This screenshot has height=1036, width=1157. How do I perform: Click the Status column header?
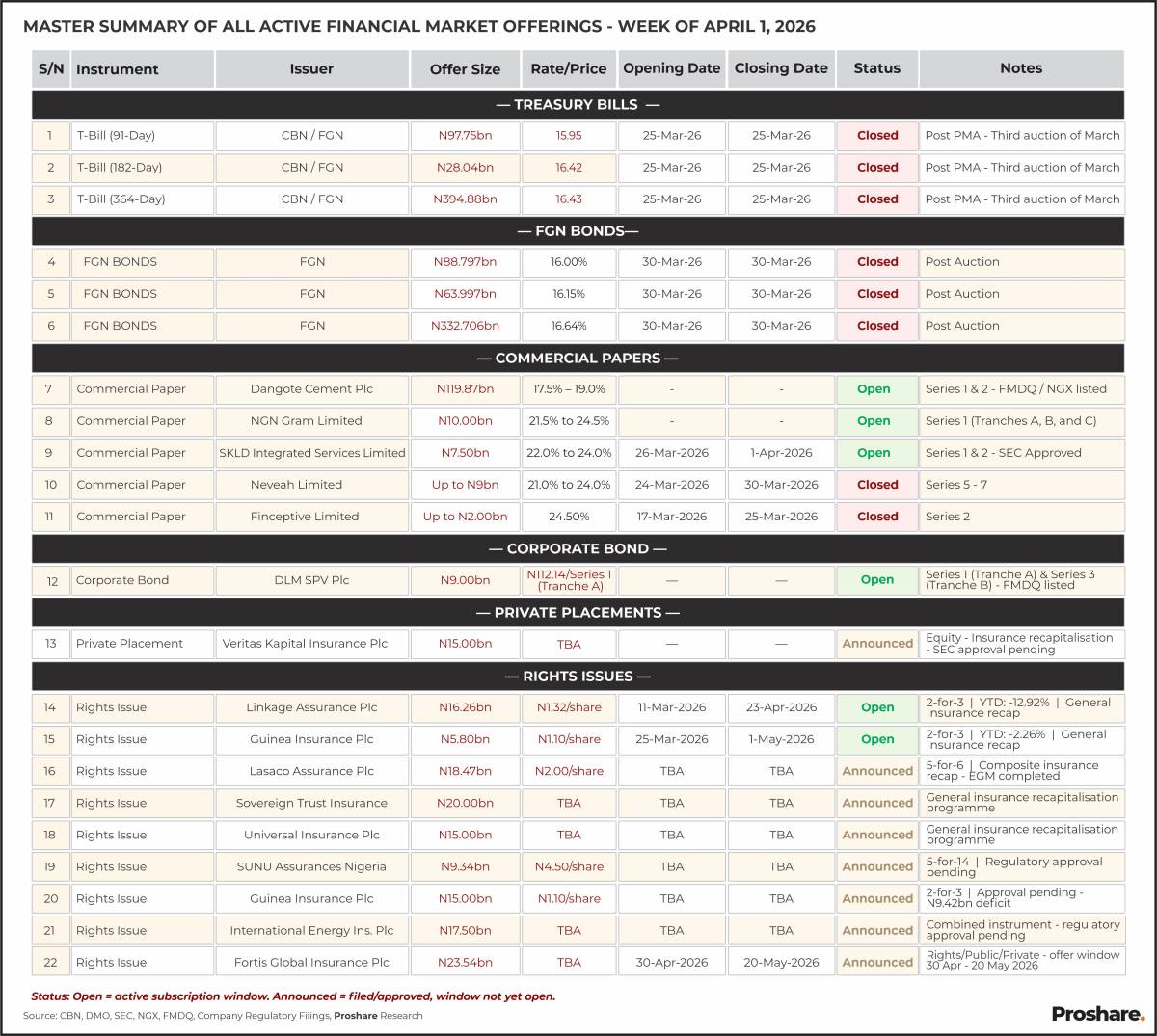(877, 69)
